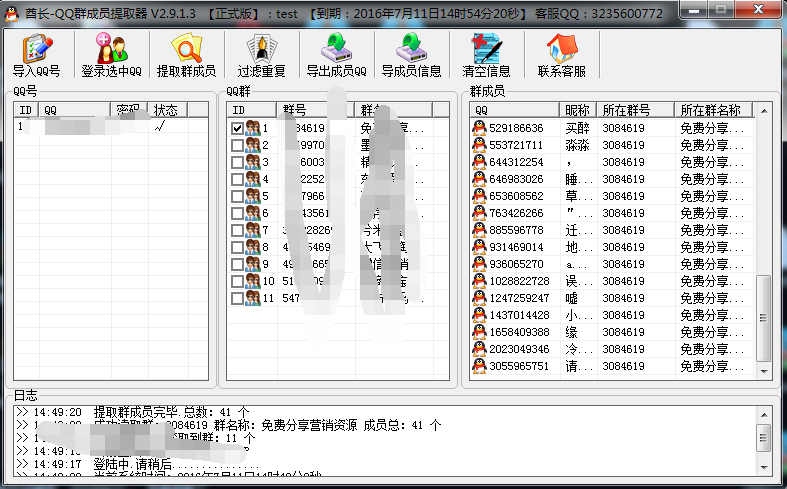Click the ID column header in QQ群 list

251,109
